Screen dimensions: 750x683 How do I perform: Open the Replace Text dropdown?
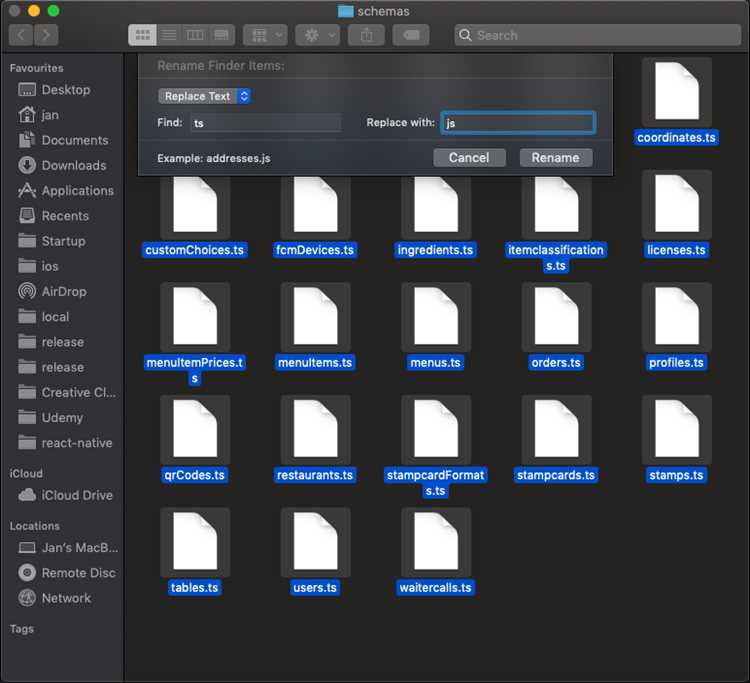click(205, 96)
